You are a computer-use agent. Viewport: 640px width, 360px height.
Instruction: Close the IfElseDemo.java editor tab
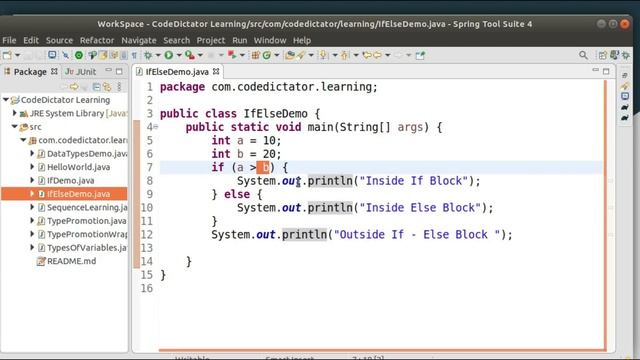point(216,71)
